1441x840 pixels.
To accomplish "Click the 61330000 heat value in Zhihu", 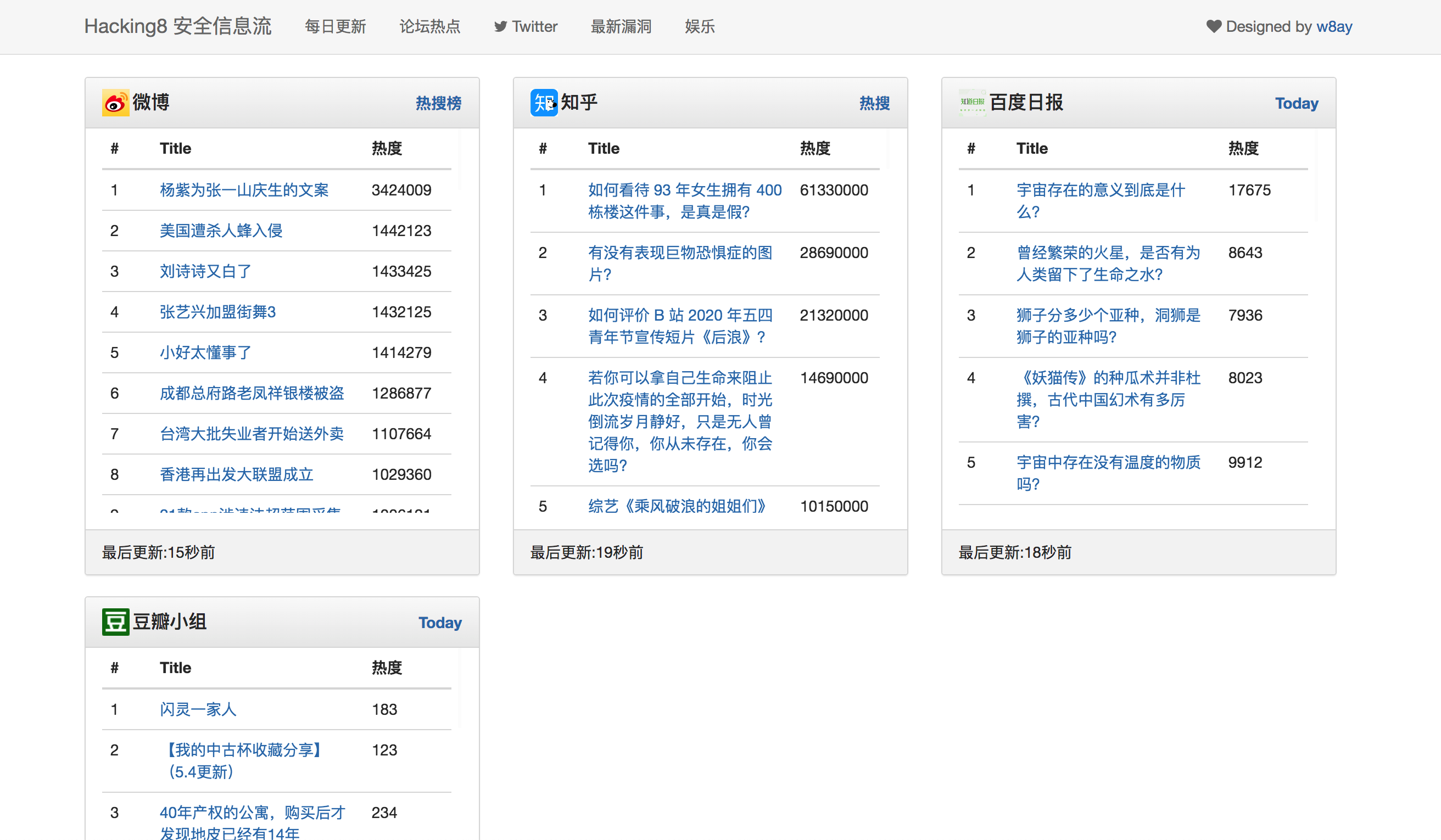I will pyautogui.click(x=834, y=191).
